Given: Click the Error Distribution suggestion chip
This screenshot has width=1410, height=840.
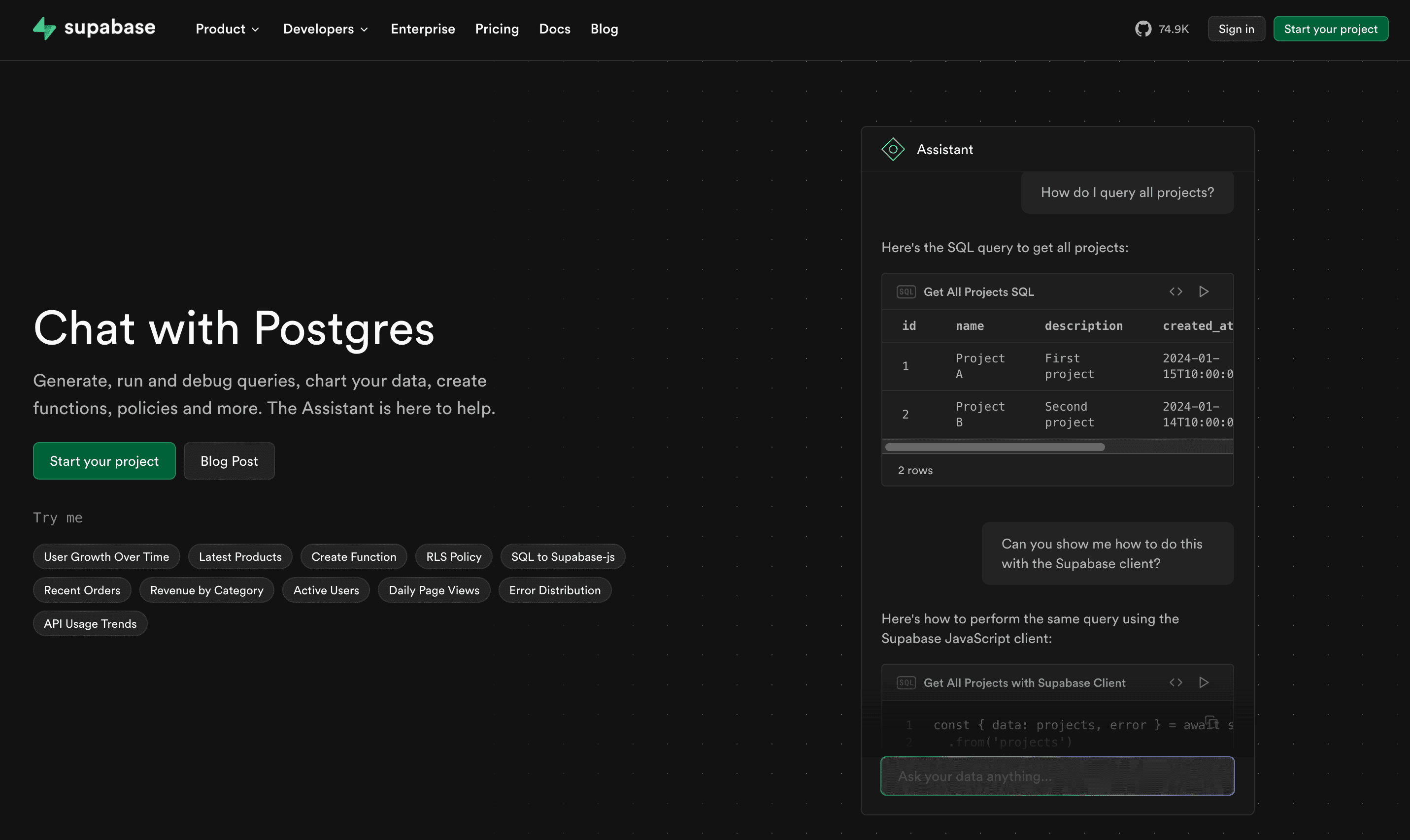Looking at the screenshot, I should (x=555, y=589).
